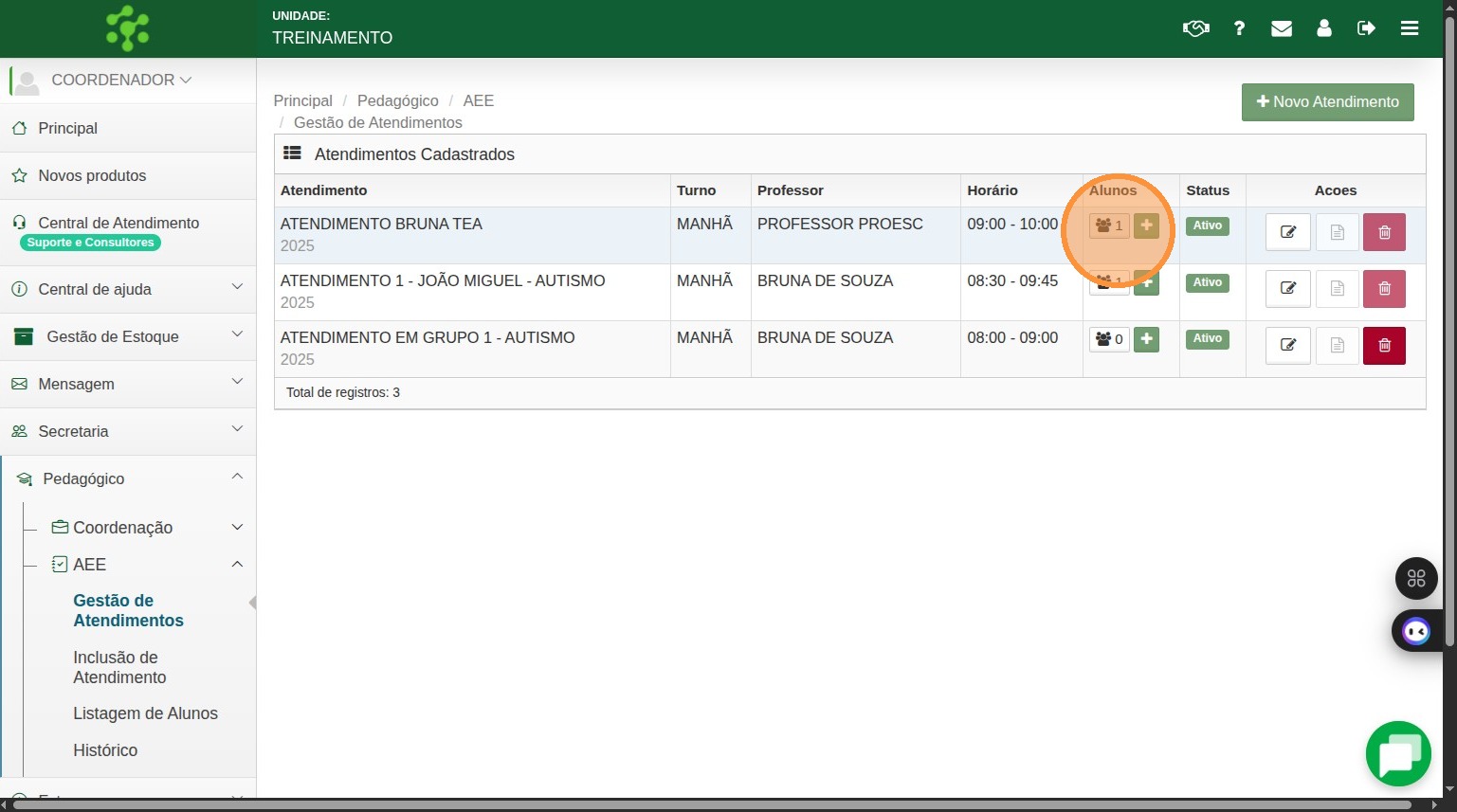Add student to ATENDIMENTO EM GRUPO 1
The image size is (1457, 812).
point(1146,339)
